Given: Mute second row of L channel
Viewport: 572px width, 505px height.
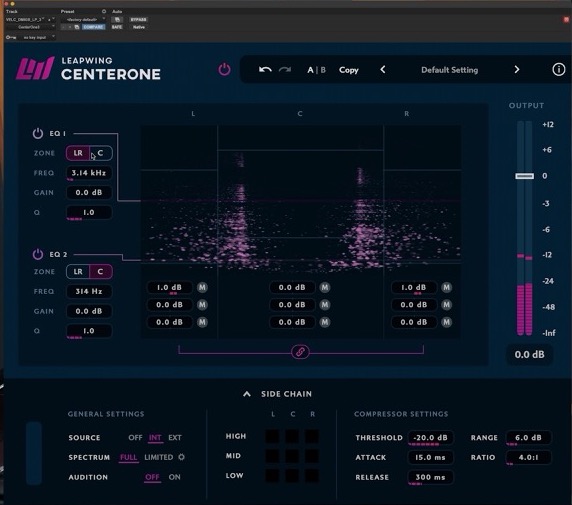Looking at the screenshot, I should pos(202,305).
